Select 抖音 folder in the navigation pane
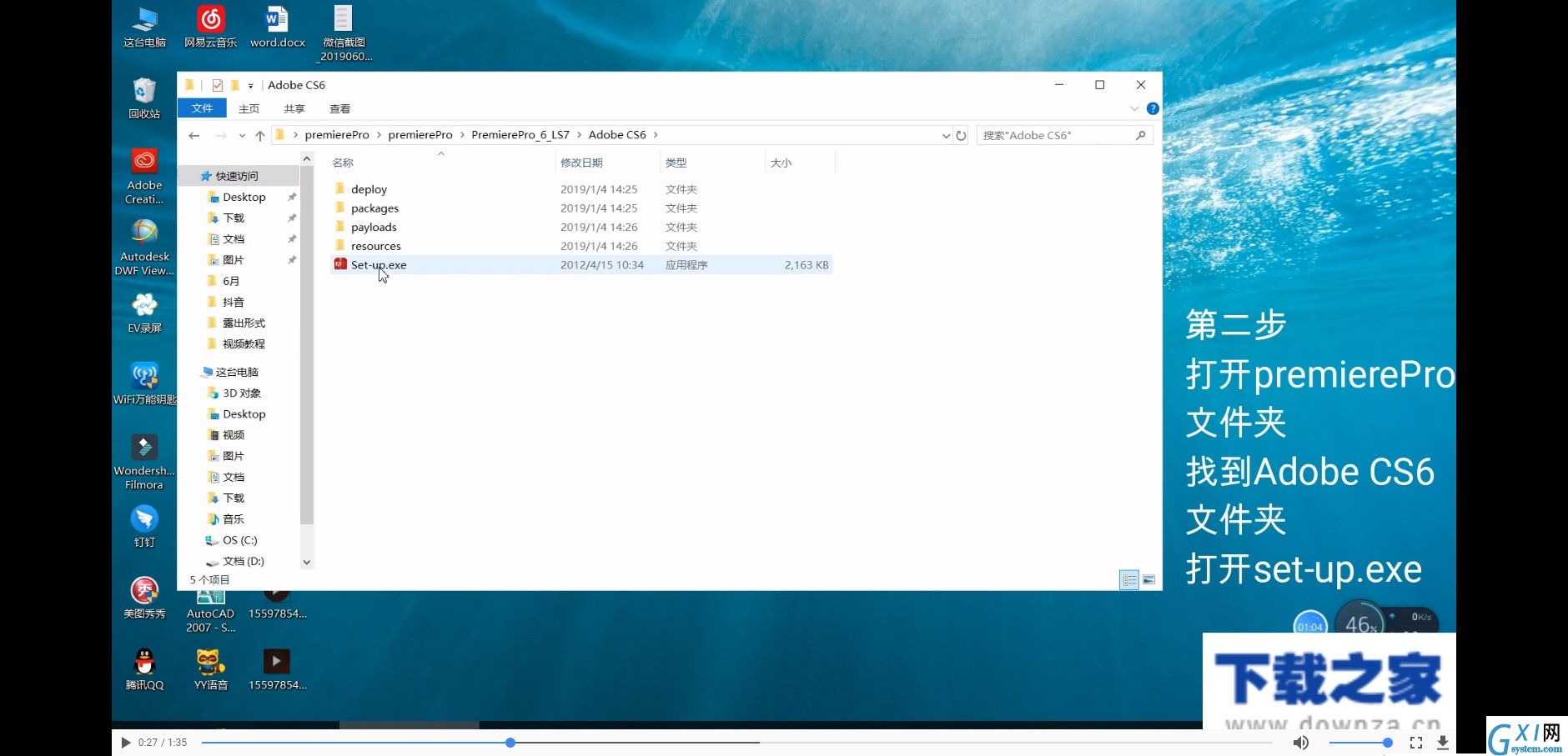This screenshot has width=1568, height=756. tap(233, 302)
